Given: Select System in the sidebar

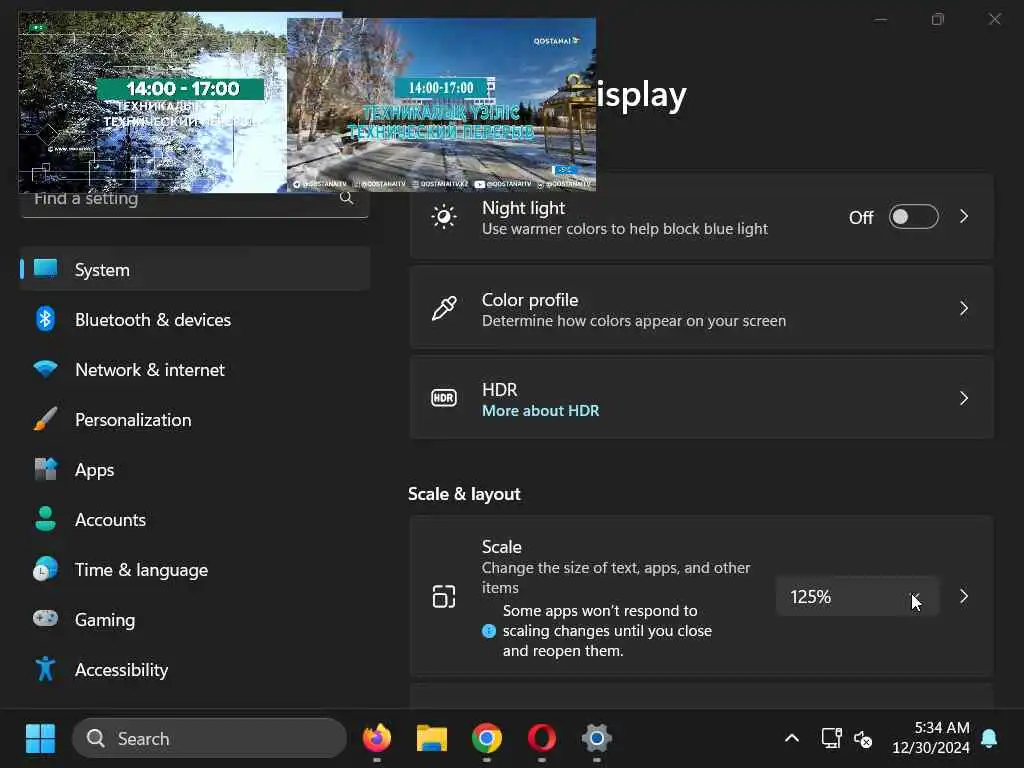Looking at the screenshot, I should (195, 269).
